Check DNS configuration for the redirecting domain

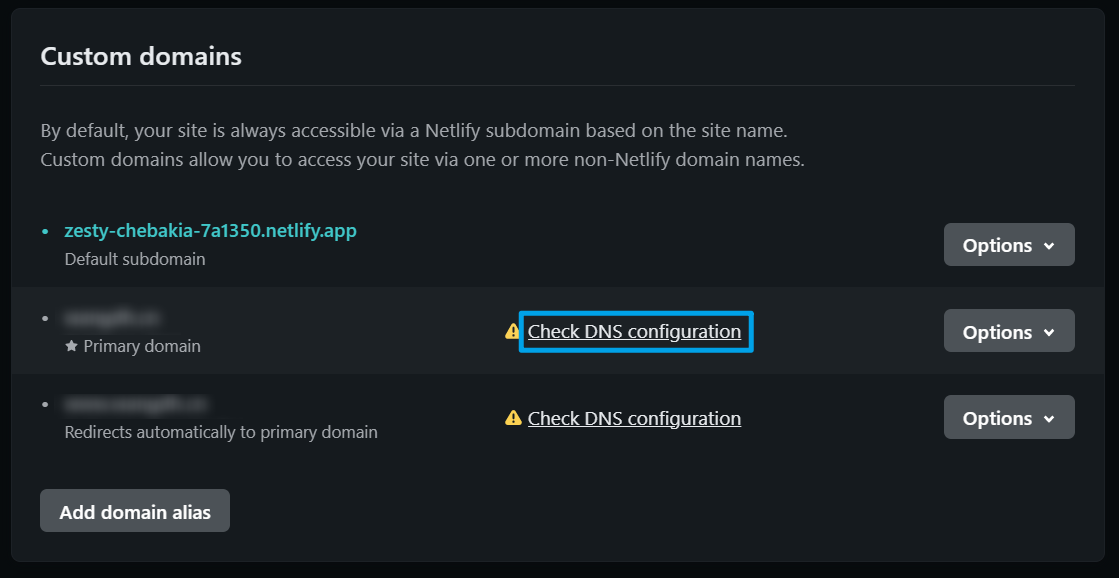coord(634,417)
